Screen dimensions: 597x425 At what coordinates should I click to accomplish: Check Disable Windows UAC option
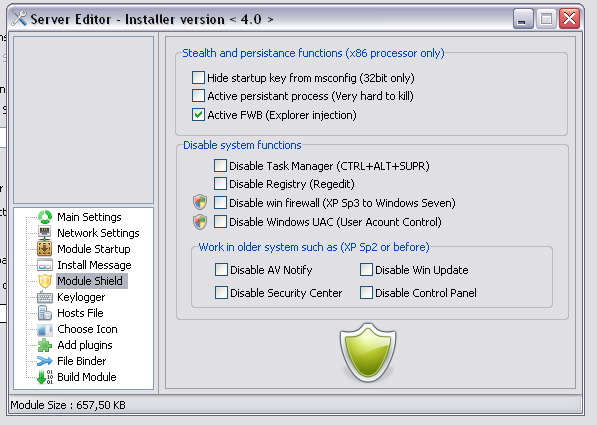(x=220, y=222)
